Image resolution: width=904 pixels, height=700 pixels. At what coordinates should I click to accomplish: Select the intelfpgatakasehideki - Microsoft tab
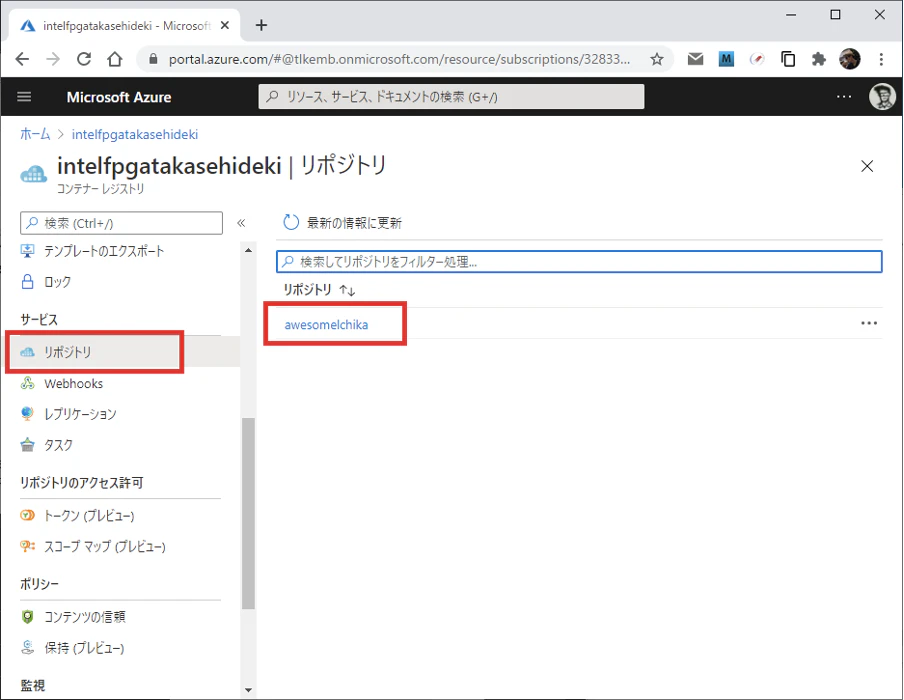pos(125,25)
